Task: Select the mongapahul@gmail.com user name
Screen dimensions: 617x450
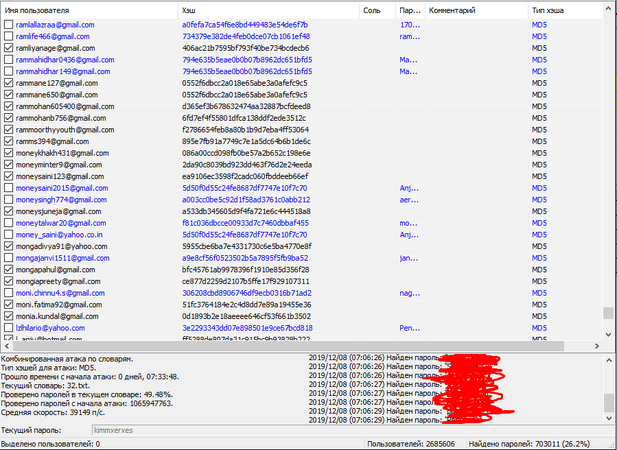Action: 55,270
